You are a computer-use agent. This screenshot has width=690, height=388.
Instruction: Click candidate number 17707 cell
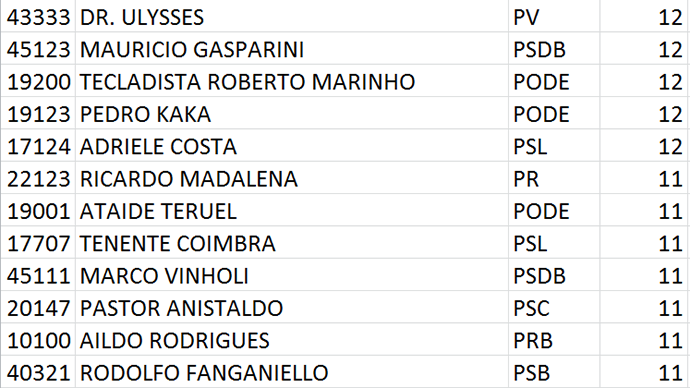point(38,243)
